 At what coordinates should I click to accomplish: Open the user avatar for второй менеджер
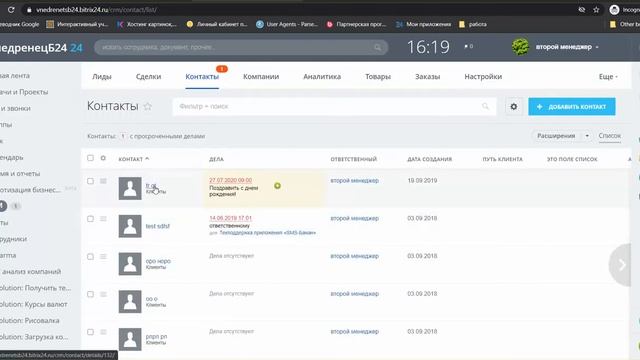click(x=520, y=47)
